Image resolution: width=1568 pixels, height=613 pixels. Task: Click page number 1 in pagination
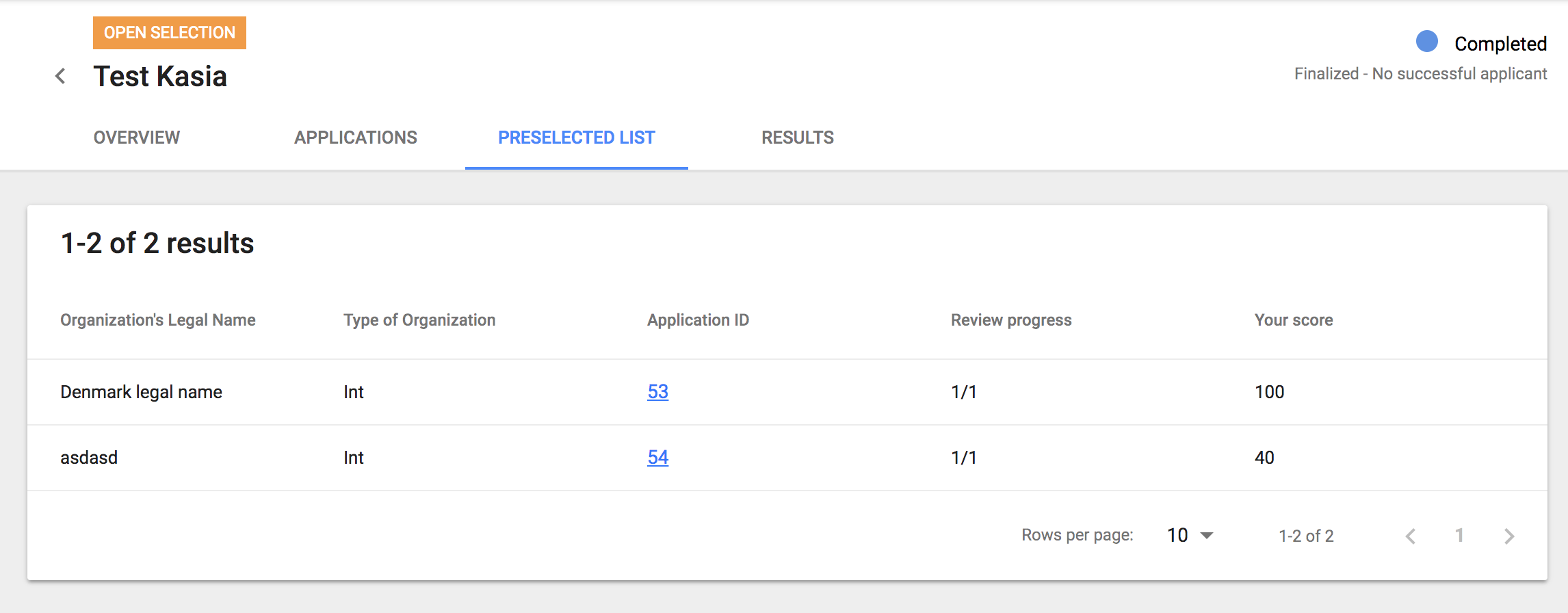pos(1459,536)
